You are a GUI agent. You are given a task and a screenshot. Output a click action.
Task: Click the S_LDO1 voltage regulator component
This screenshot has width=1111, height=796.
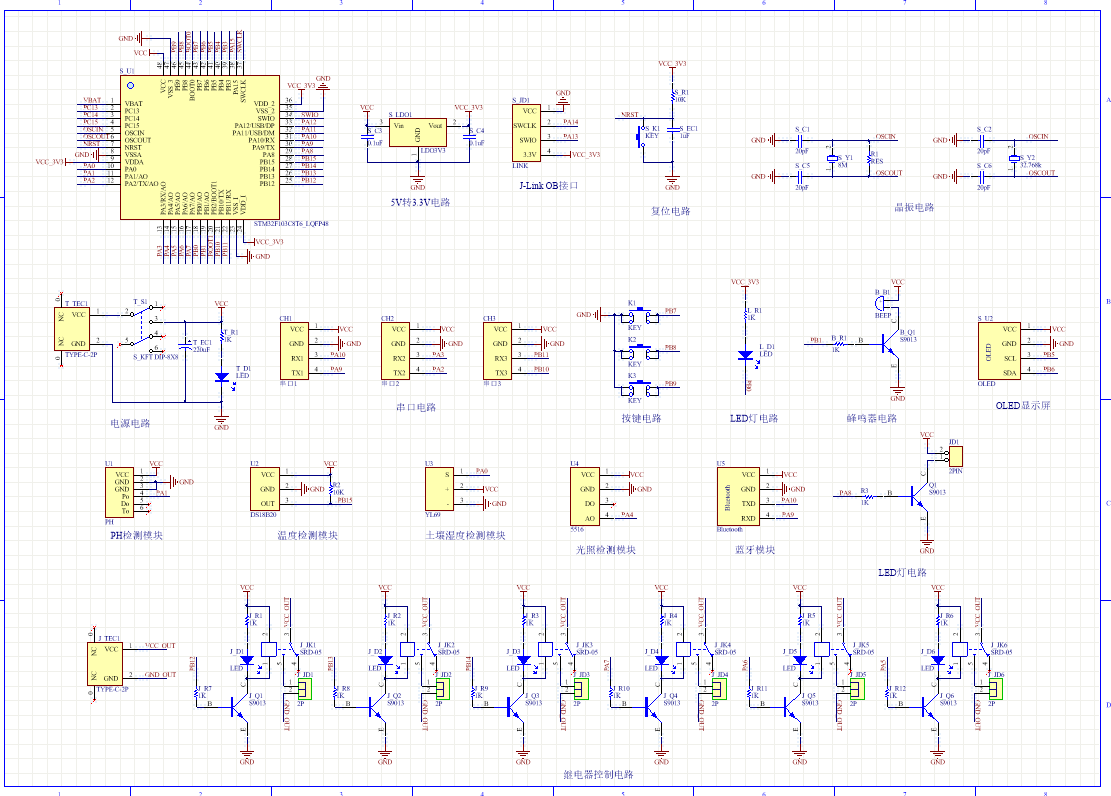[418, 133]
